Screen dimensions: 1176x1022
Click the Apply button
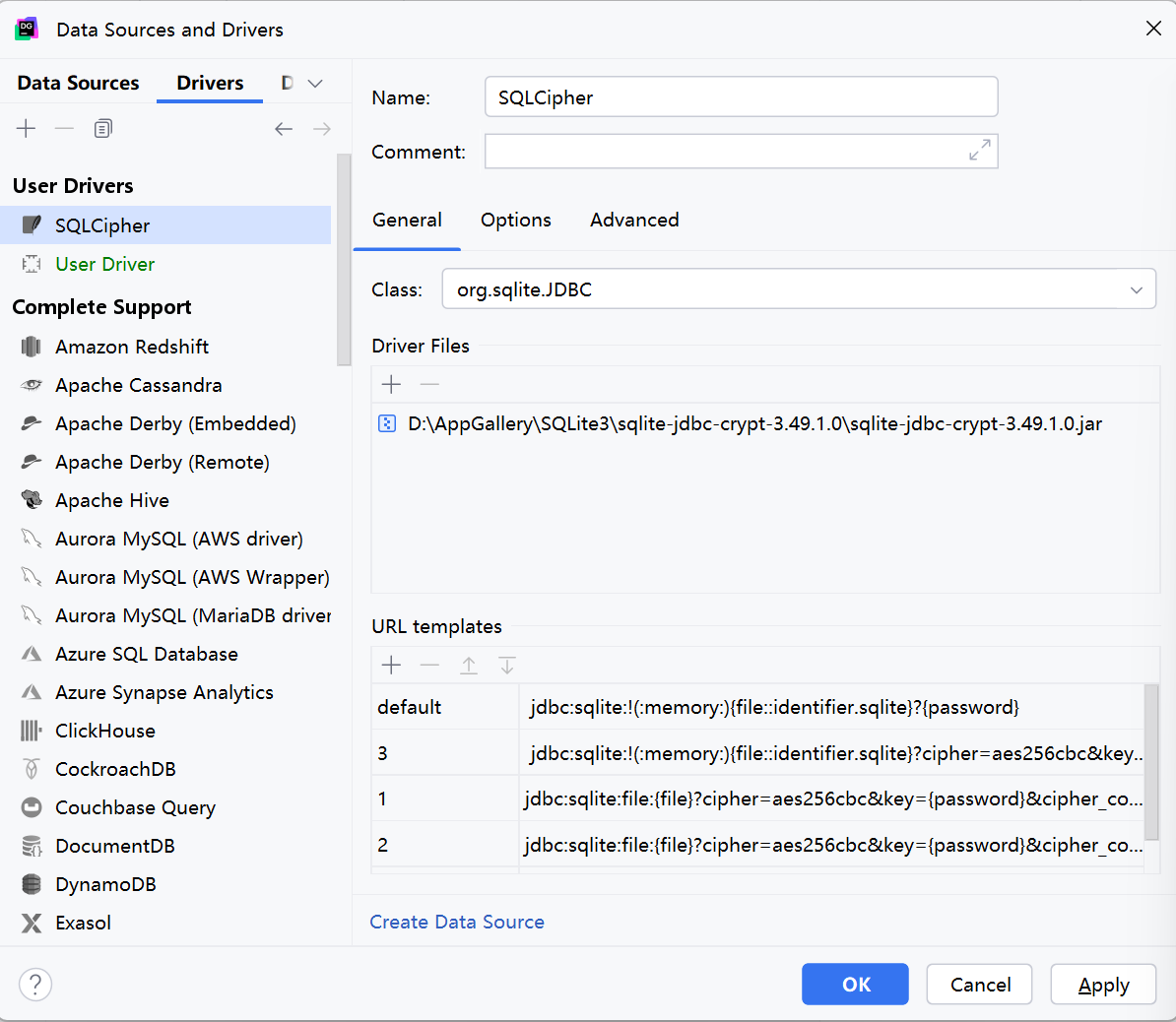(1103, 984)
